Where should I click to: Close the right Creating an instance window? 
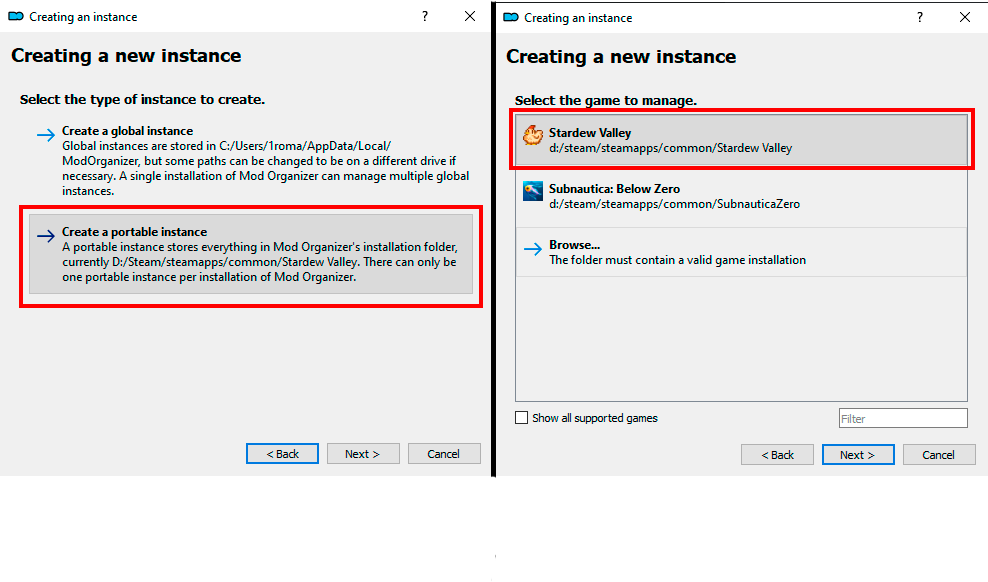[x=965, y=18]
